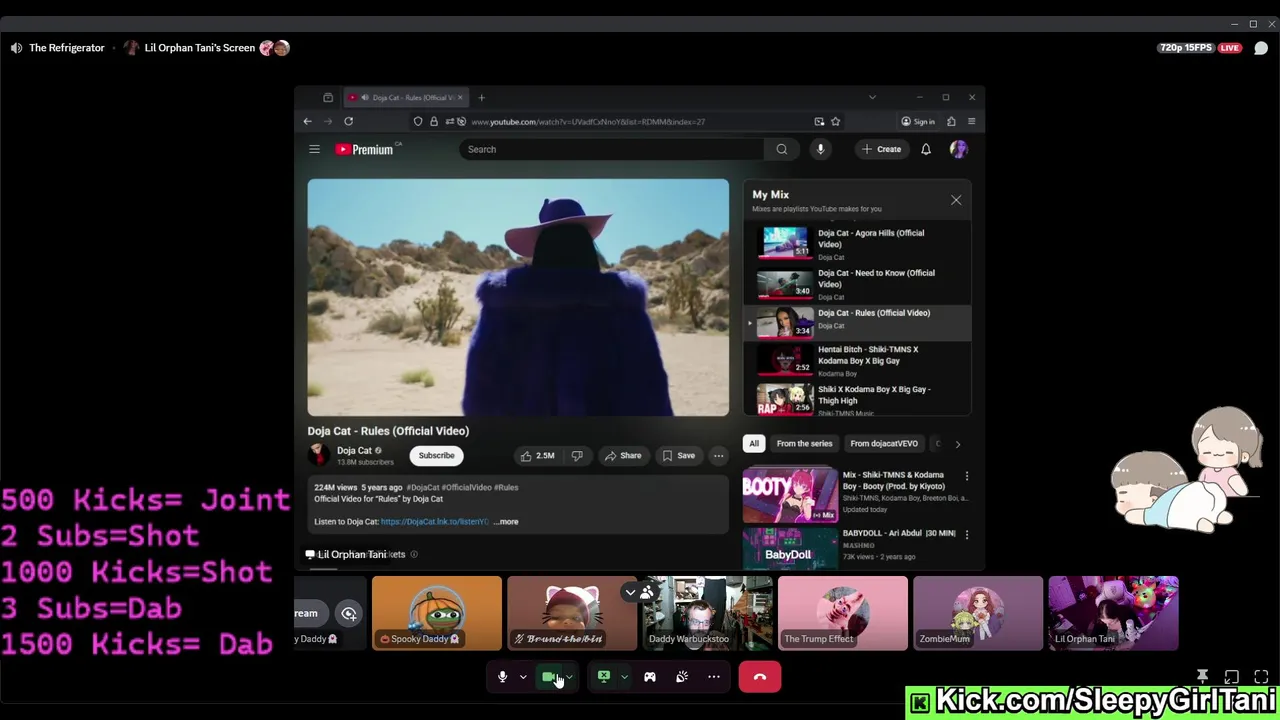Bookmark the page with the star icon
The image size is (1280, 720).
tap(835, 121)
